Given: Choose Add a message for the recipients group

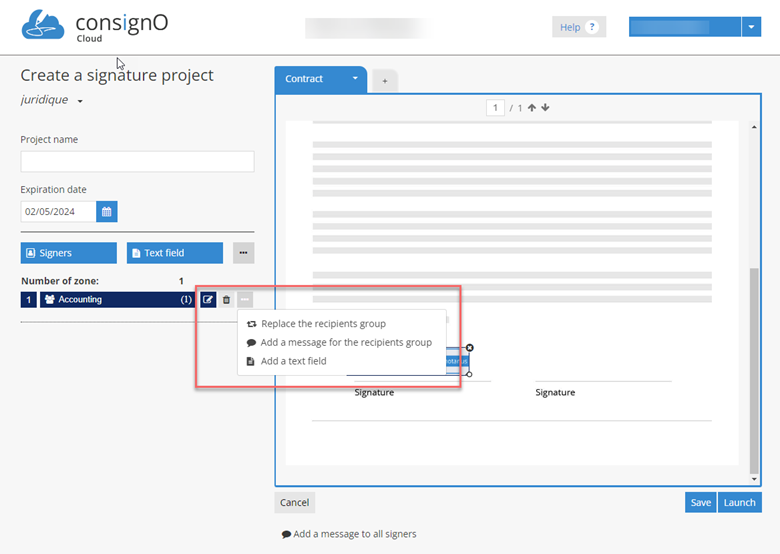Looking at the screenshot, I should coord(346,342).
